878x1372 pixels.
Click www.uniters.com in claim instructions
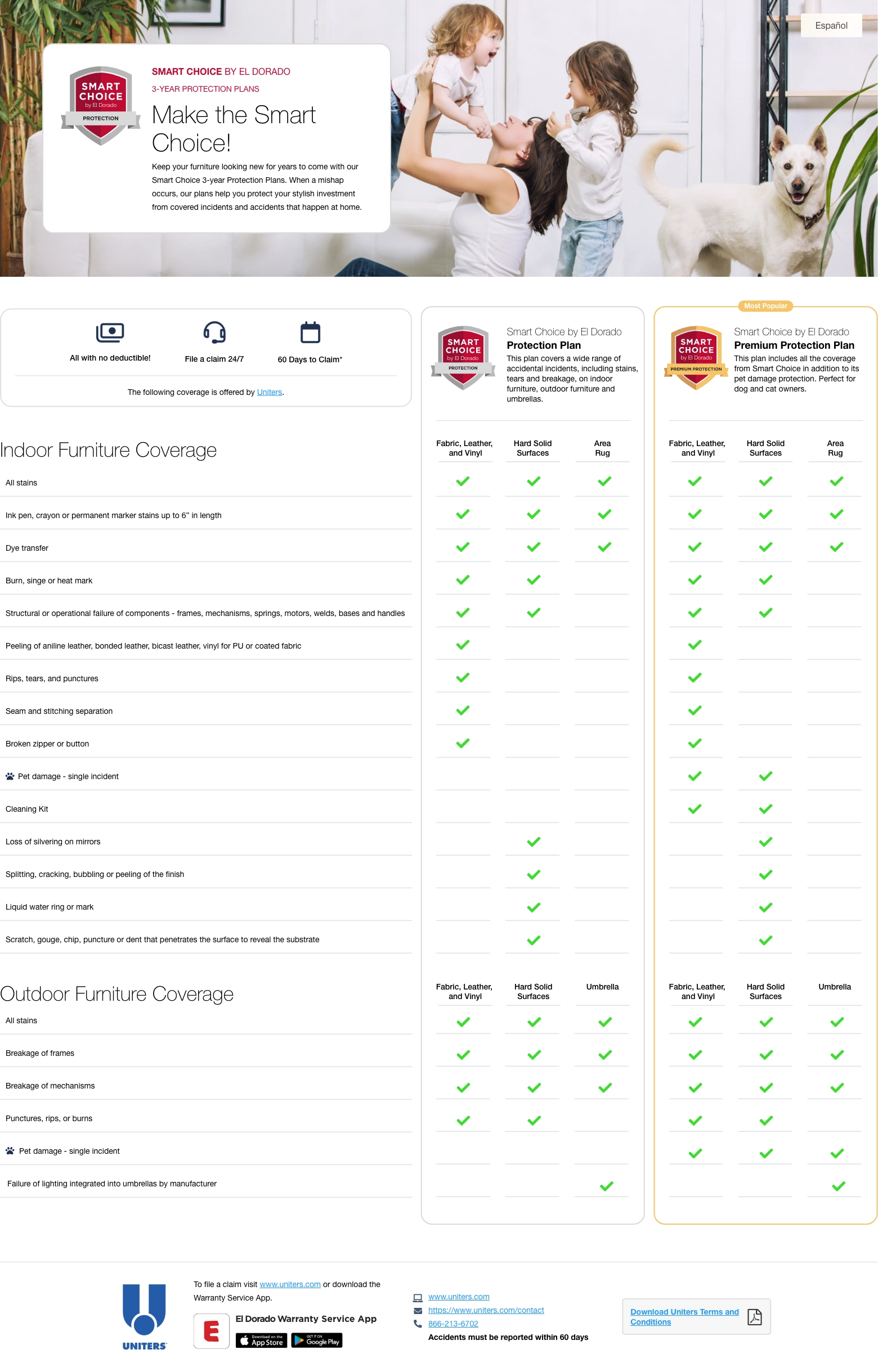coord(290,1284)
